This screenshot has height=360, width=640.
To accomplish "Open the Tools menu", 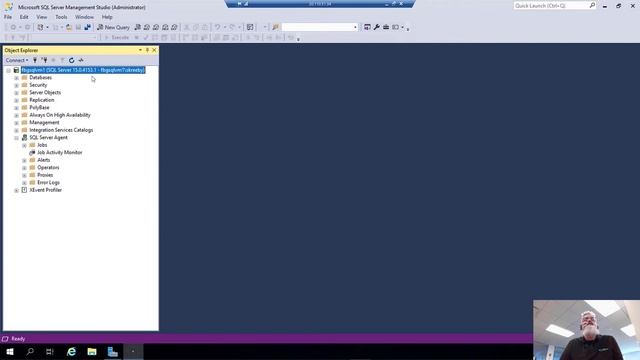I will (61, 17).
